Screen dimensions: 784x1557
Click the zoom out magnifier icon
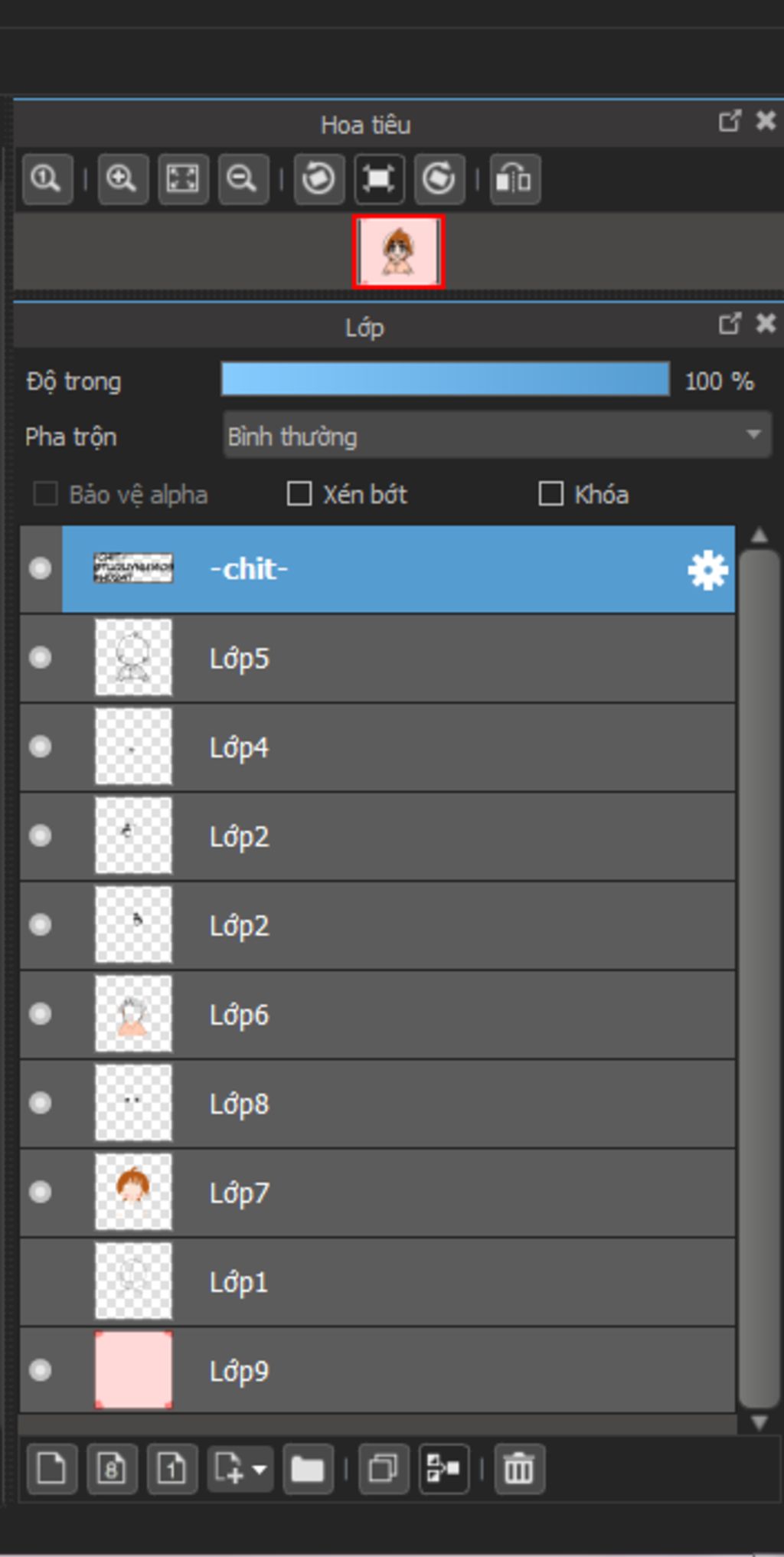pos(243,179)
